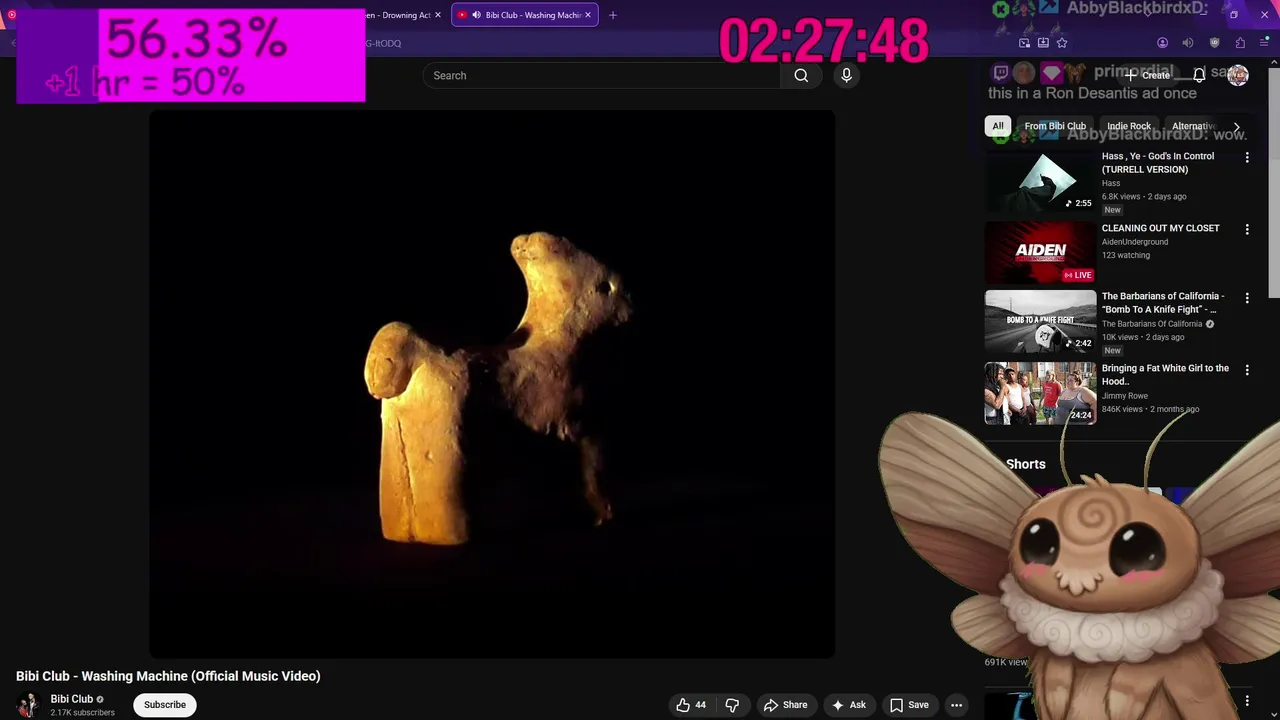Open the picture-in-picture toolbar icon
Screen dimensions: 1280x720
pos(1024,43)
